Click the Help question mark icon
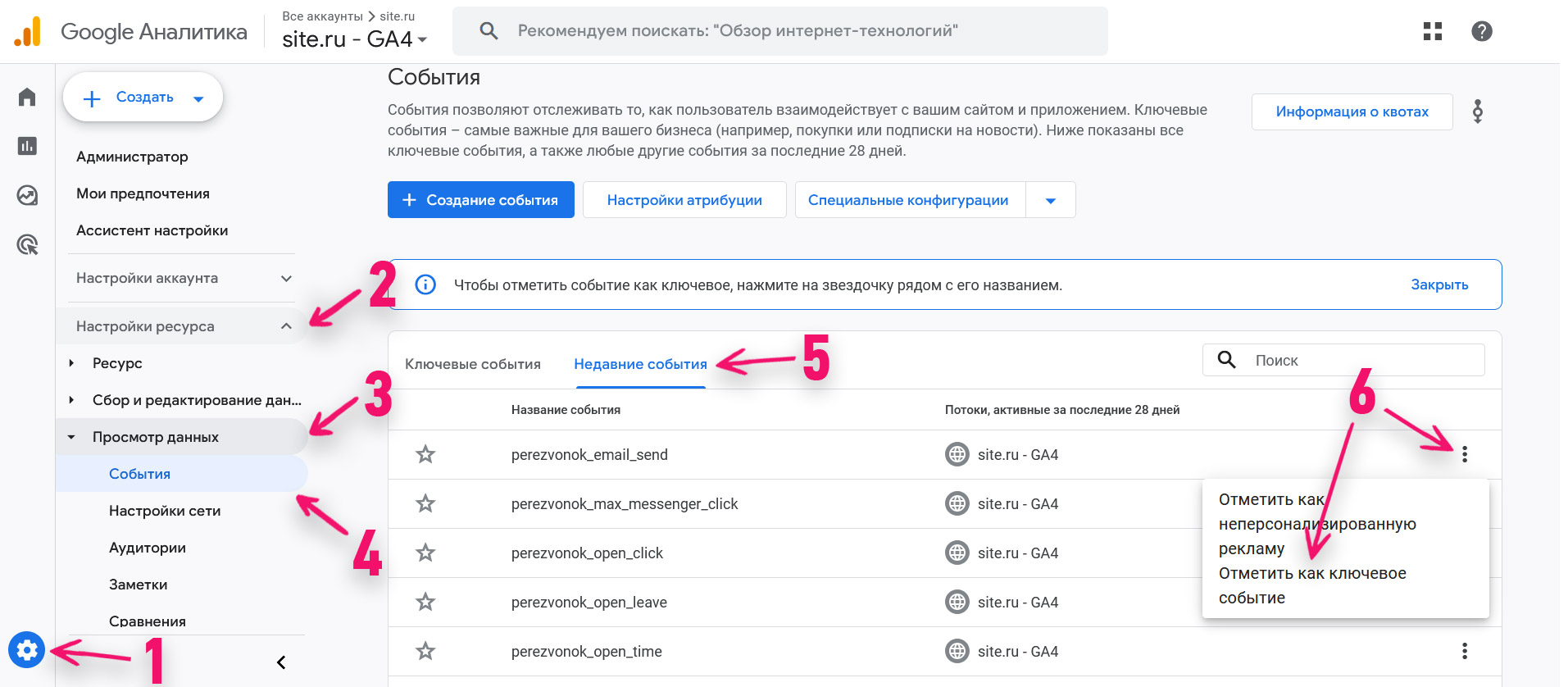1568x687 pixels. [x=1481, y=31]
